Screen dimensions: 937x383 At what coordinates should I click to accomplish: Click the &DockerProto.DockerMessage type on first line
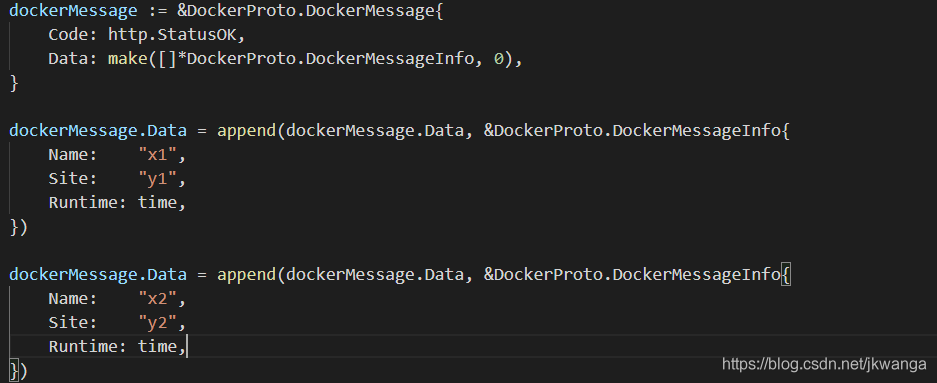coord(305,11)
